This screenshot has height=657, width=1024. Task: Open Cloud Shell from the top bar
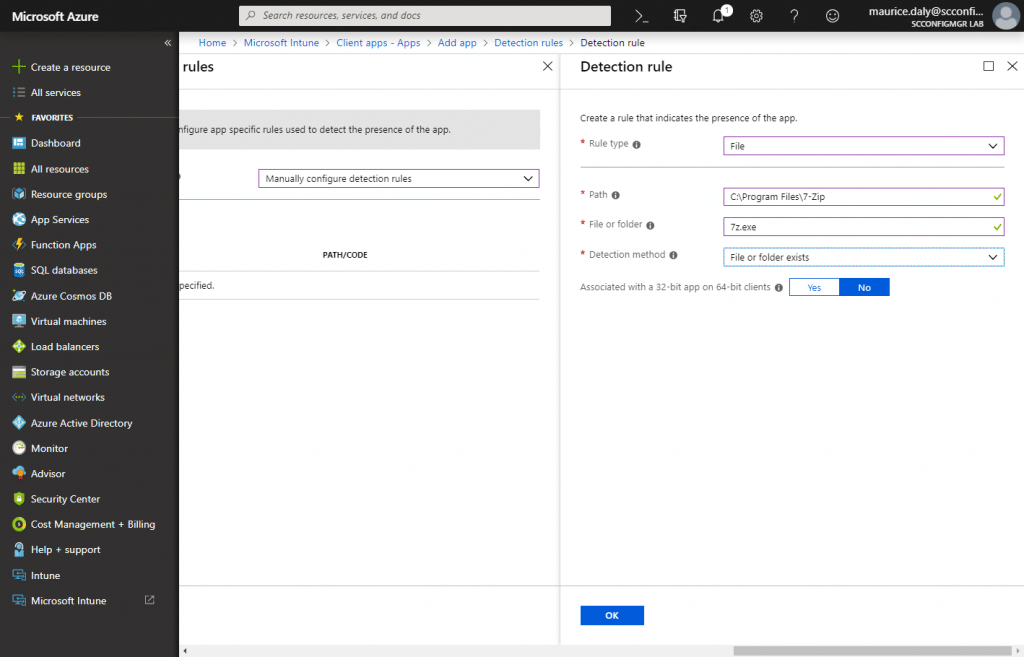(x=643, y=16)
